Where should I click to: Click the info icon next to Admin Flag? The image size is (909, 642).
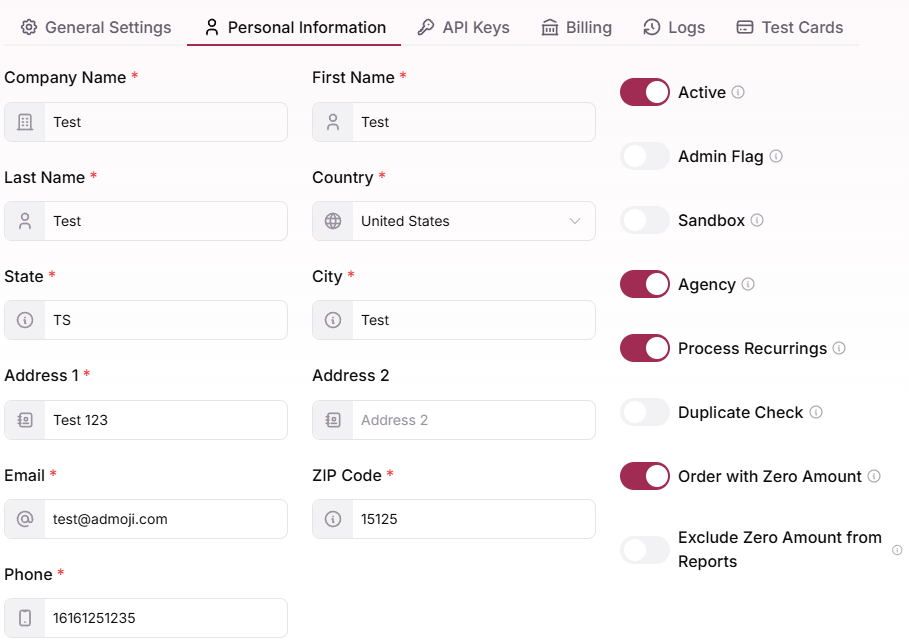[x=776, y=156]
